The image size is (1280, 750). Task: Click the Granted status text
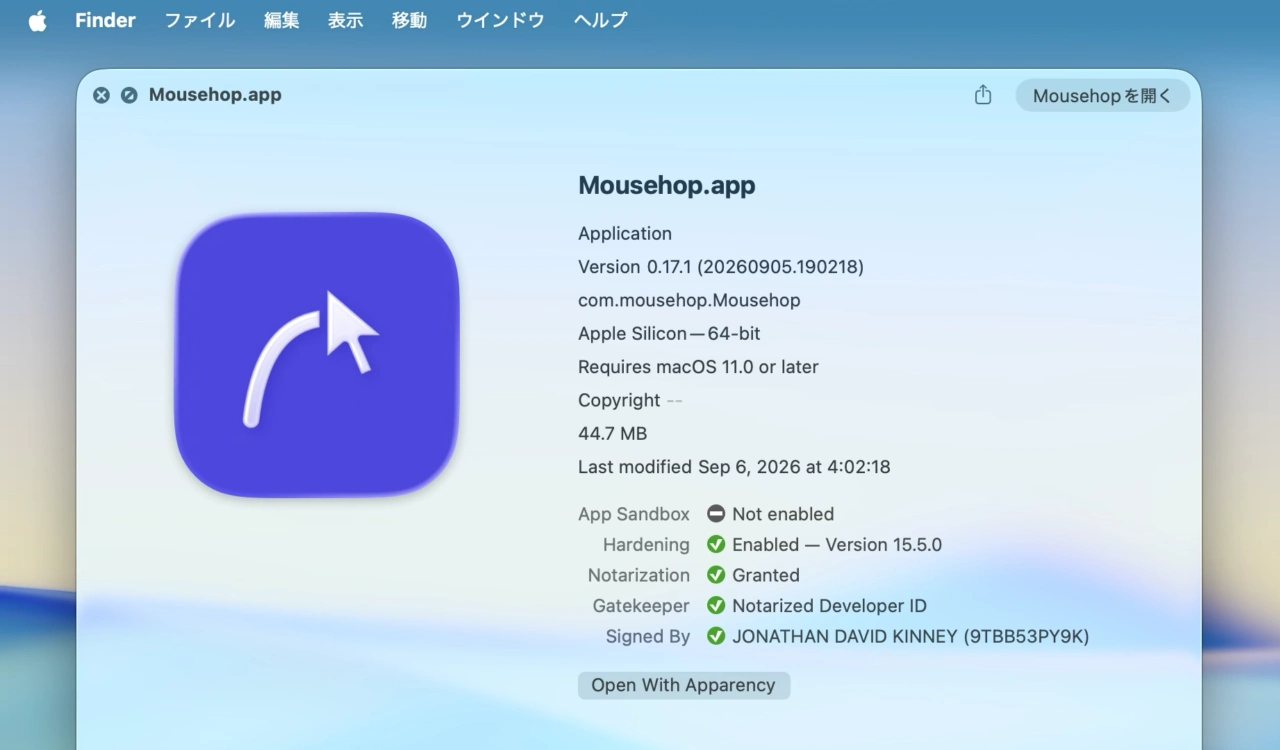click(766, 575)
